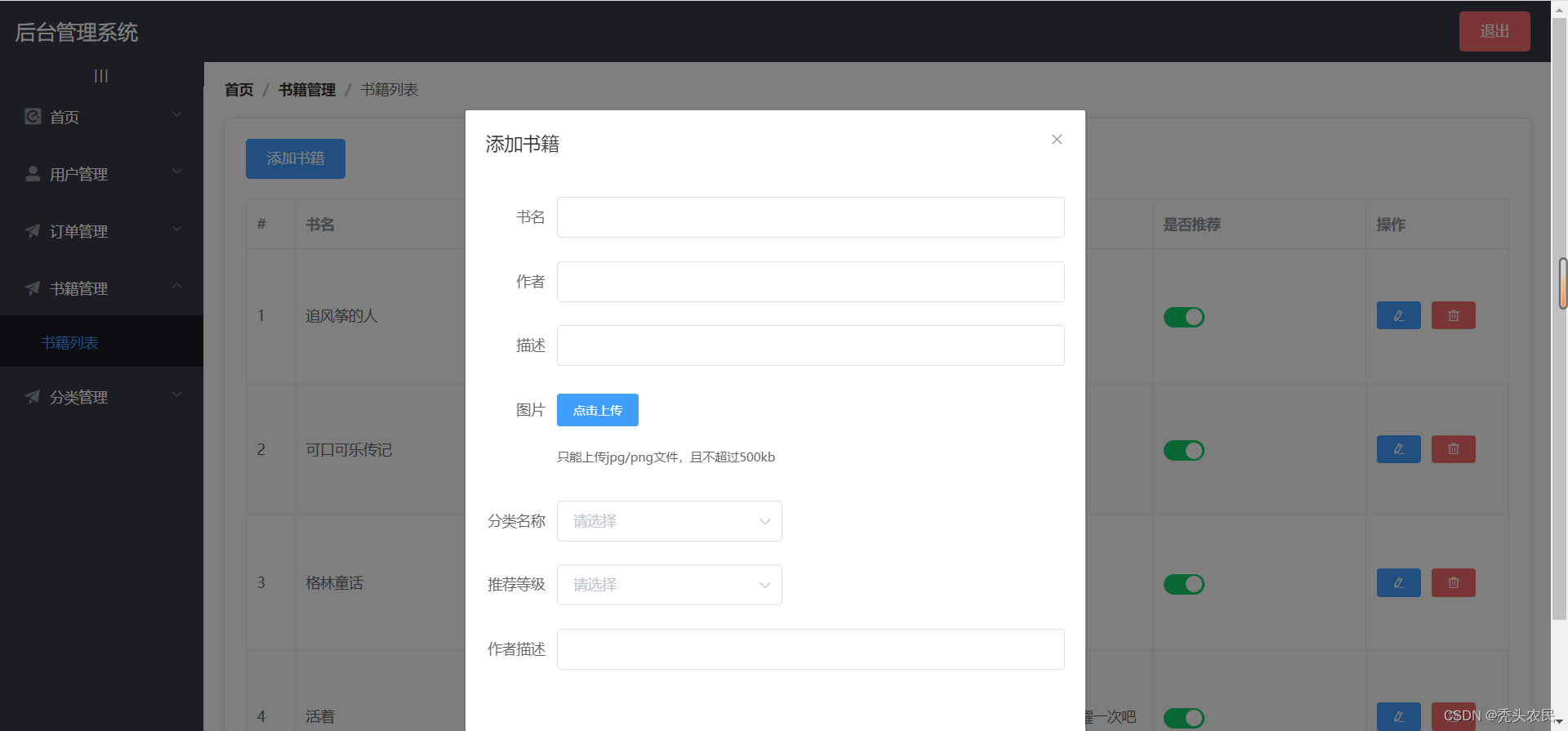1568x731 pixels.
Task: Focus the 作者 input field
Action: (811, 282)
